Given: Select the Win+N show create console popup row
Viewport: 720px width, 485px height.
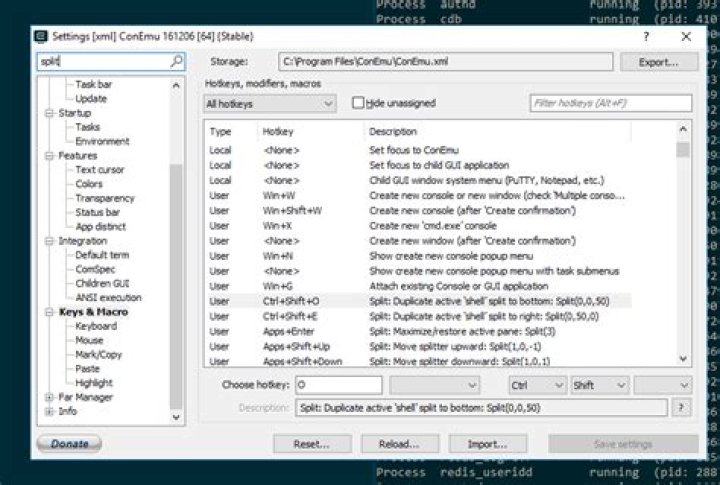Looking at the screenshot, I should (x=418, y=256).
